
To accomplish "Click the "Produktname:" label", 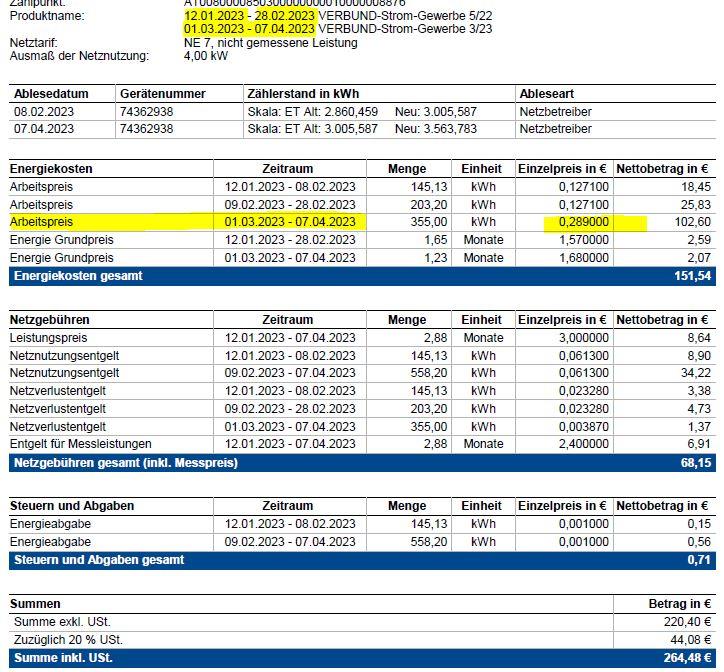I will [47, 16].
